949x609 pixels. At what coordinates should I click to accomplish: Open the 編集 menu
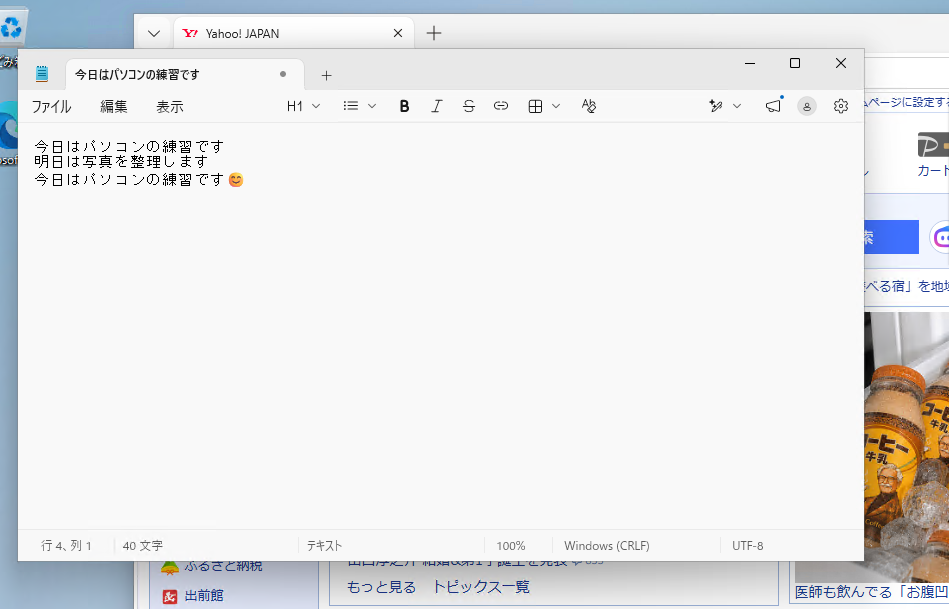pyautogui.click(x=114, y=107)
